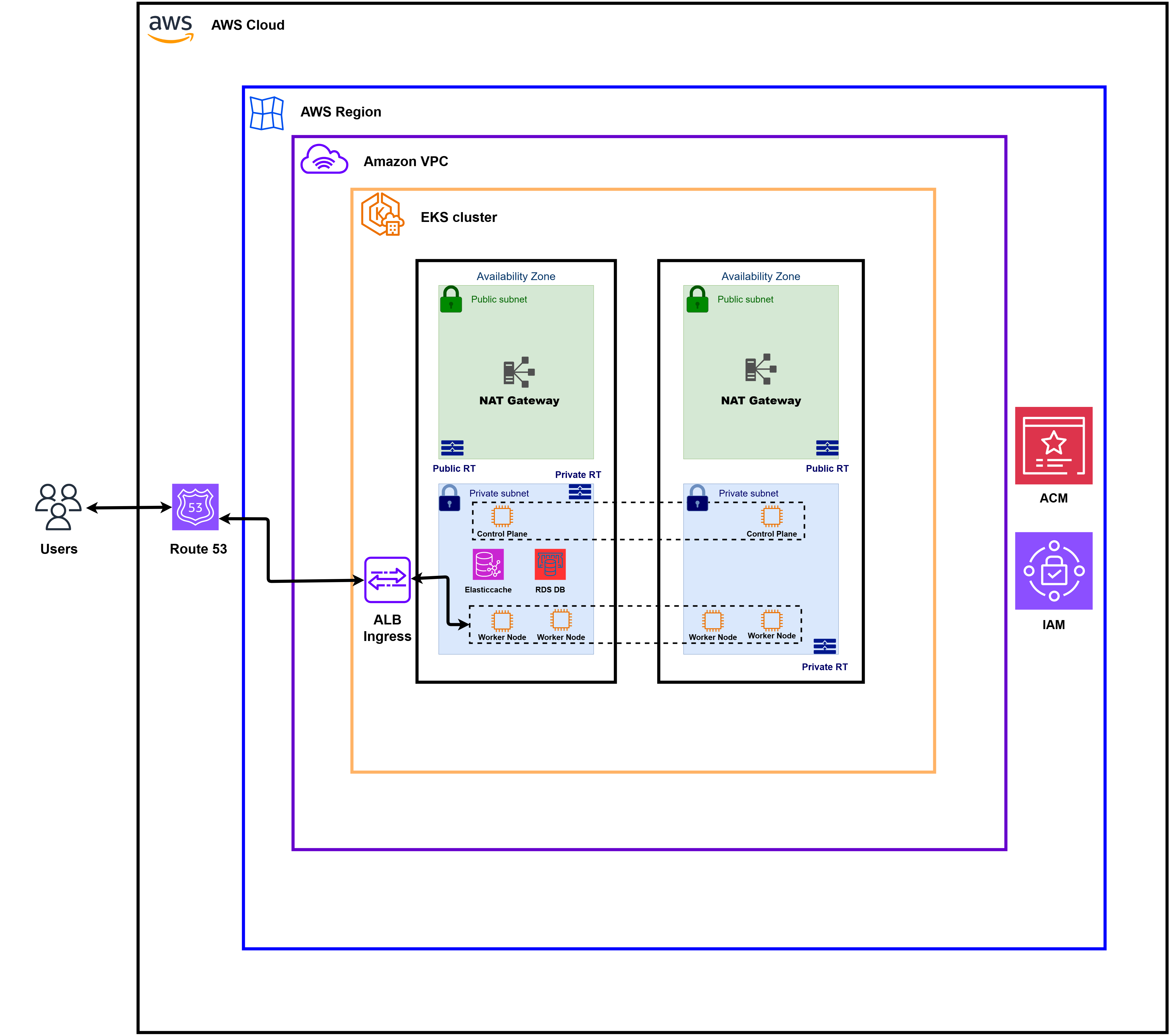Click the left 'Public subnet' label
The height and width of the screenshot is (1036, 1170).
tap(499, 299)
